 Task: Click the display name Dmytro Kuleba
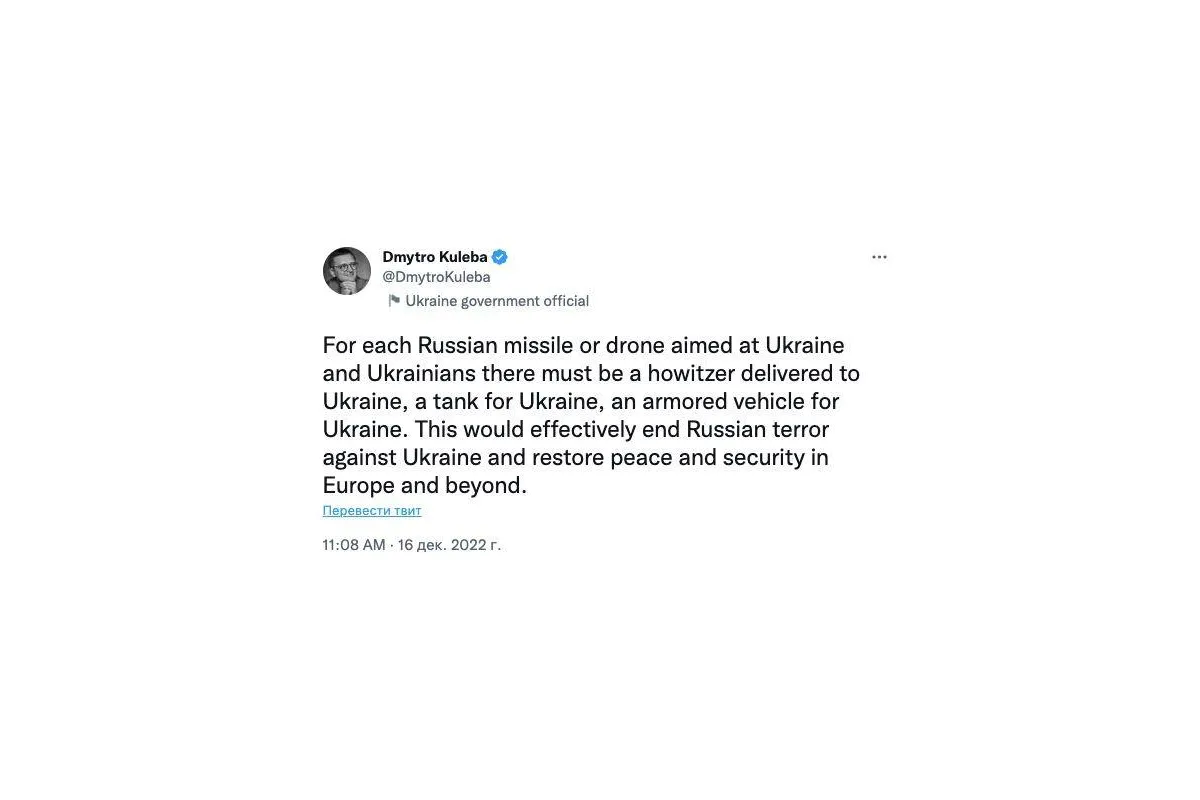point(435,257)
